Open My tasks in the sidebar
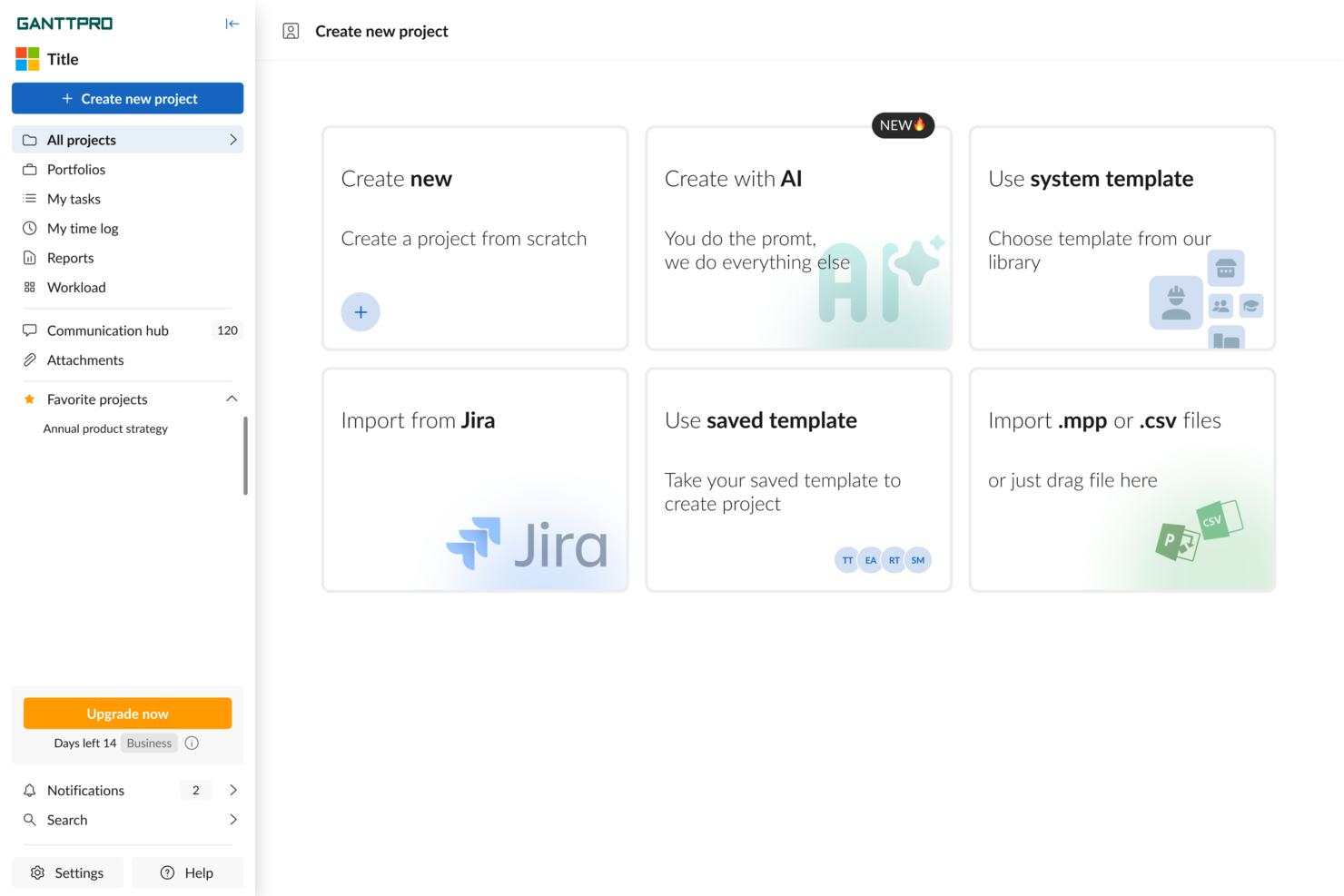Screen dimensions: 1344x896 click(127, 199)
